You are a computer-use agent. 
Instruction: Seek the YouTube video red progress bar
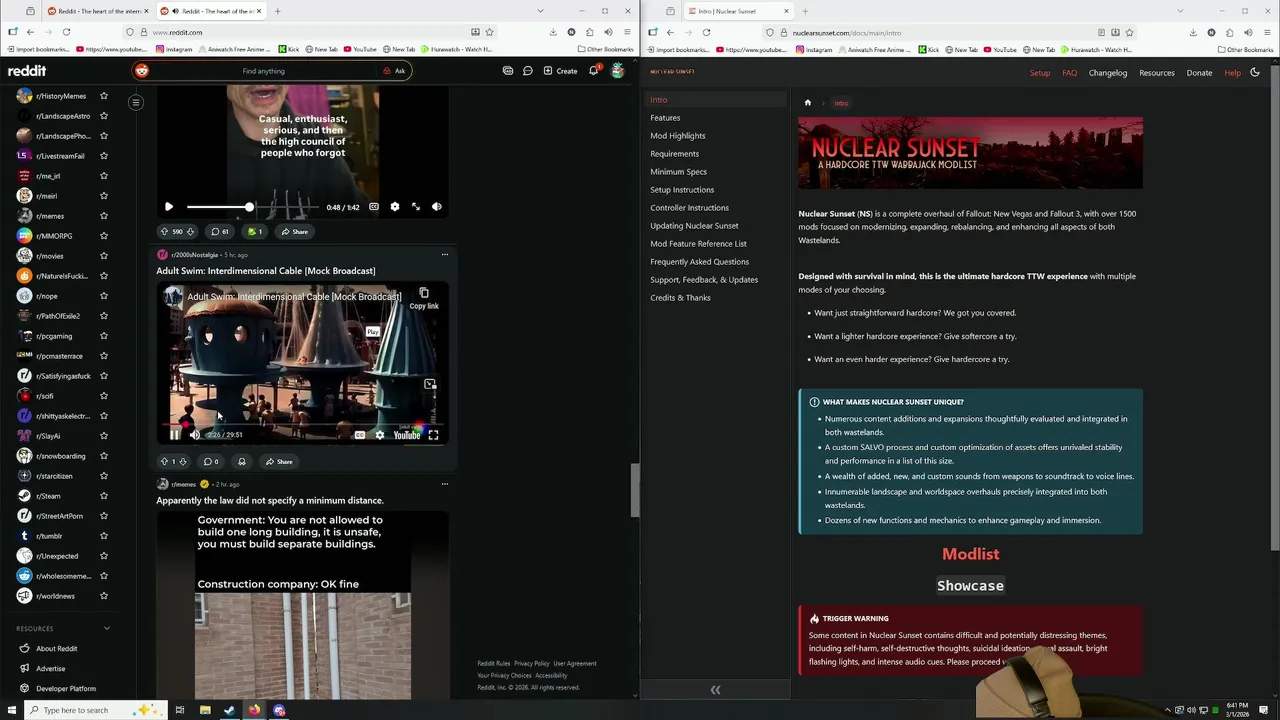[303, 425]
